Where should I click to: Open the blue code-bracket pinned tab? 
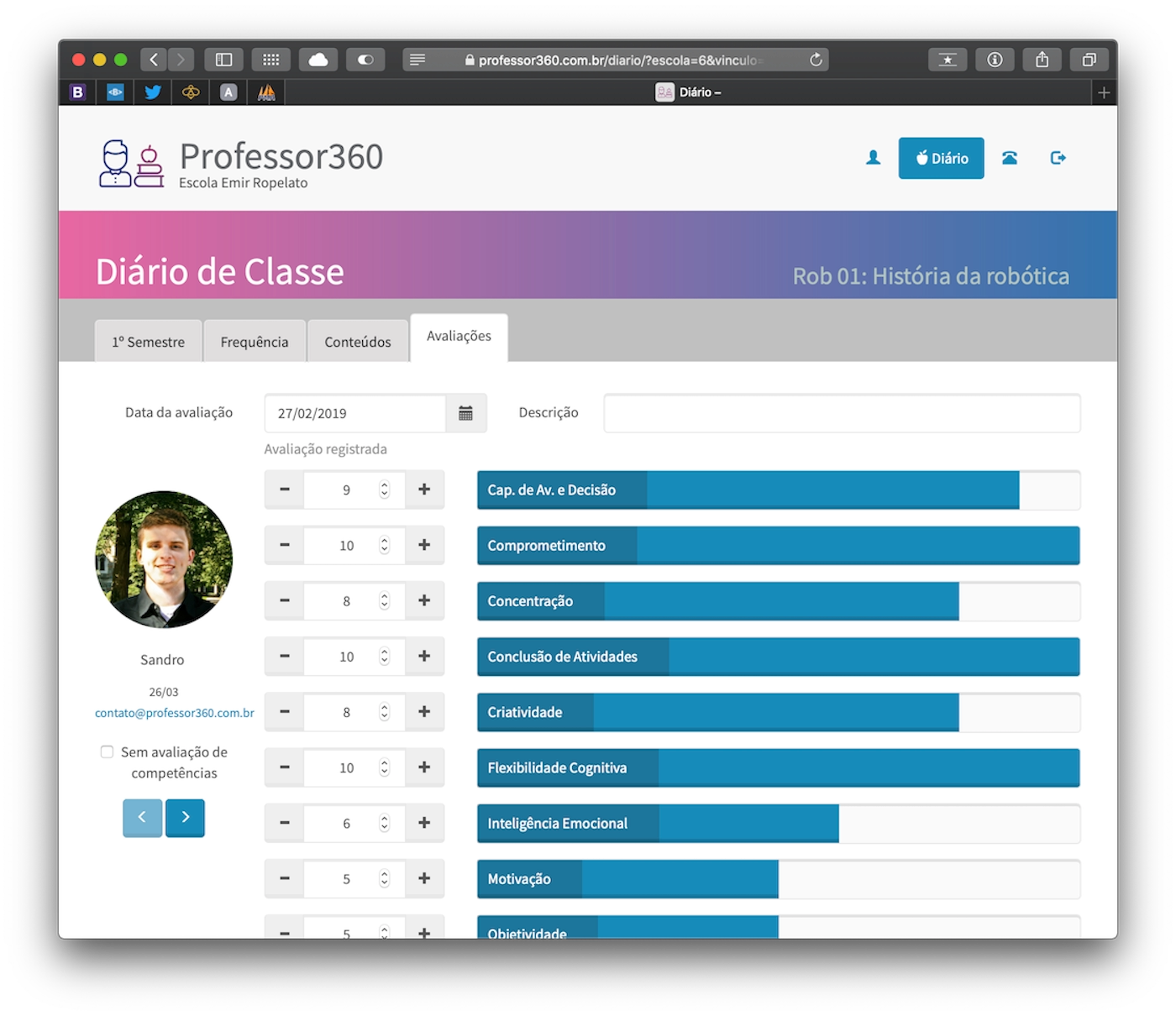tap(115, 92)
